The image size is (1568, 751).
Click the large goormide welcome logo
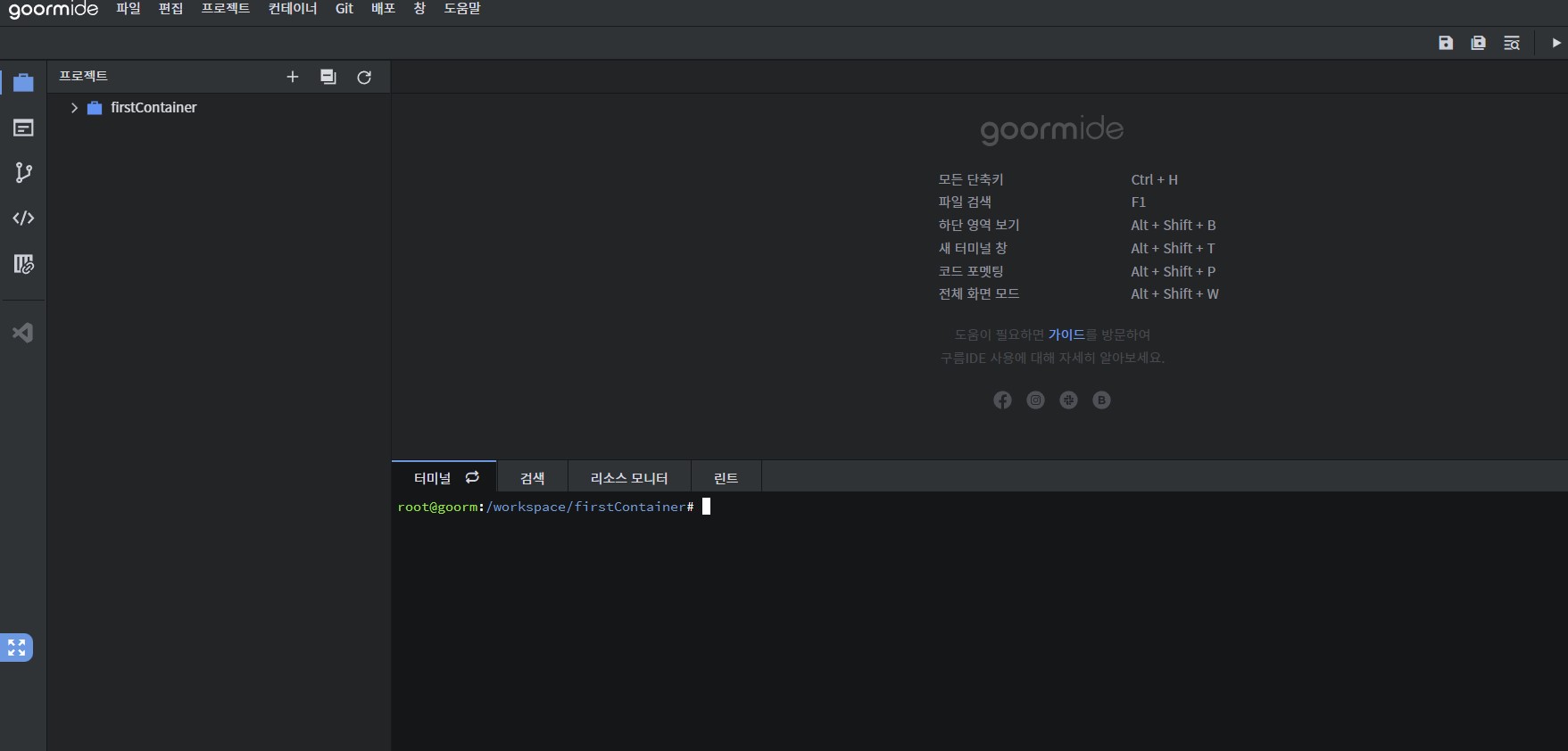click(x=1052, y=130)
